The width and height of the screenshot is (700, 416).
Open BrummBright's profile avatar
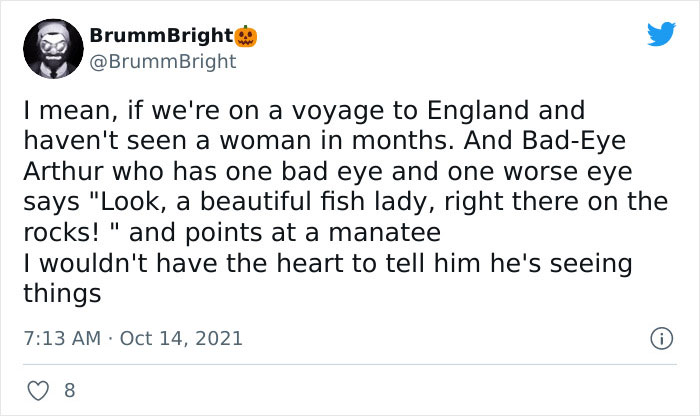[52, 48]
